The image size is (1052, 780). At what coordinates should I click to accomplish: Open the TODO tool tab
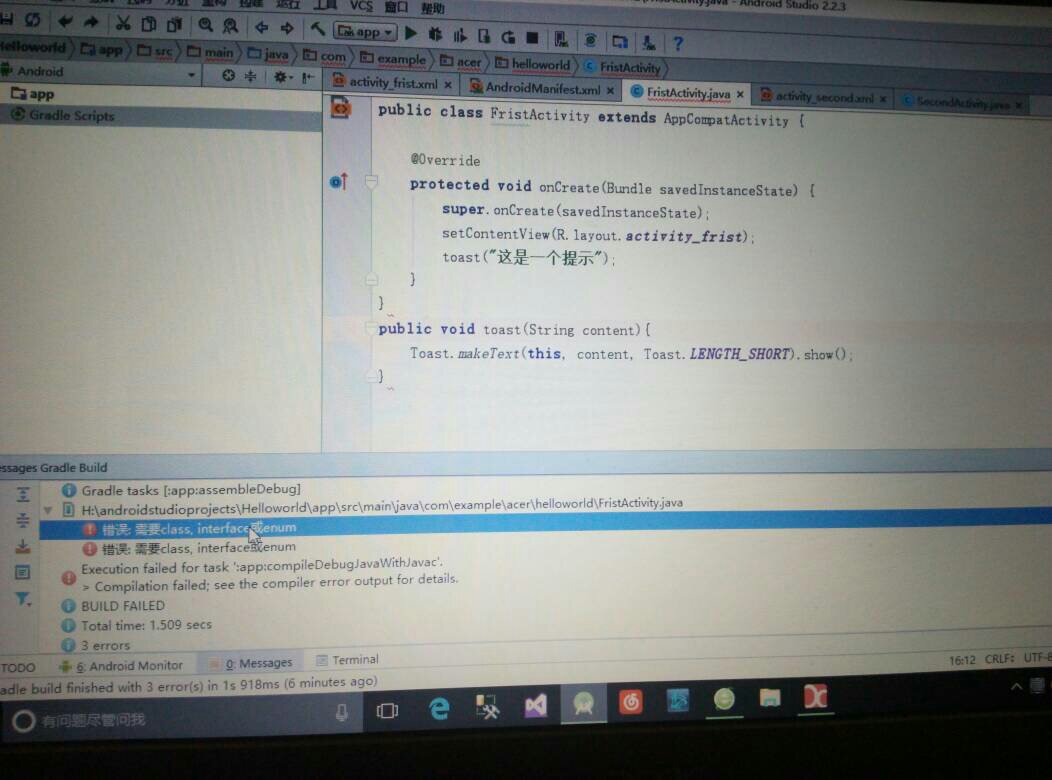coord(18,668)
